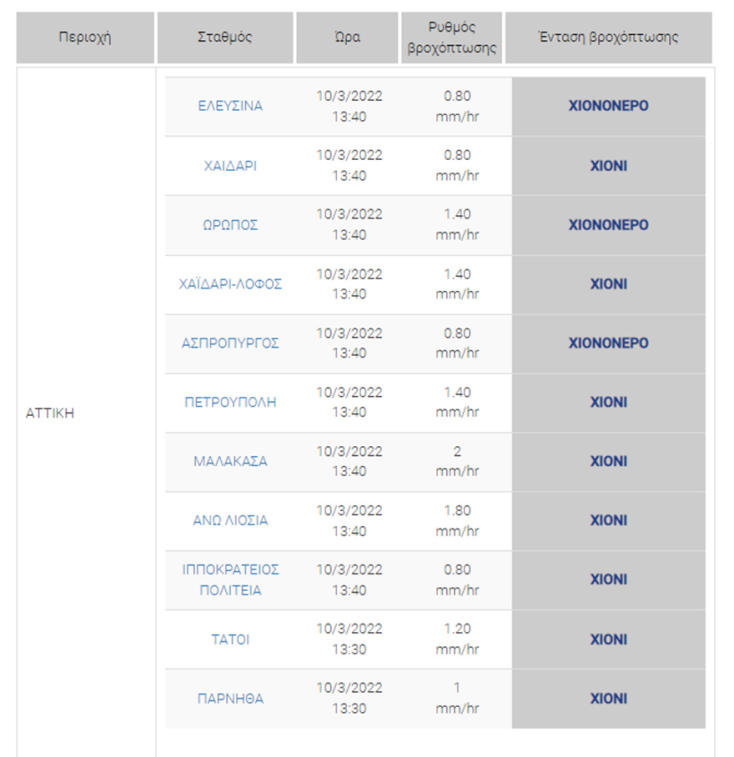Click the Ρυθμός βροχόπτωσης column header

point(452,38)
